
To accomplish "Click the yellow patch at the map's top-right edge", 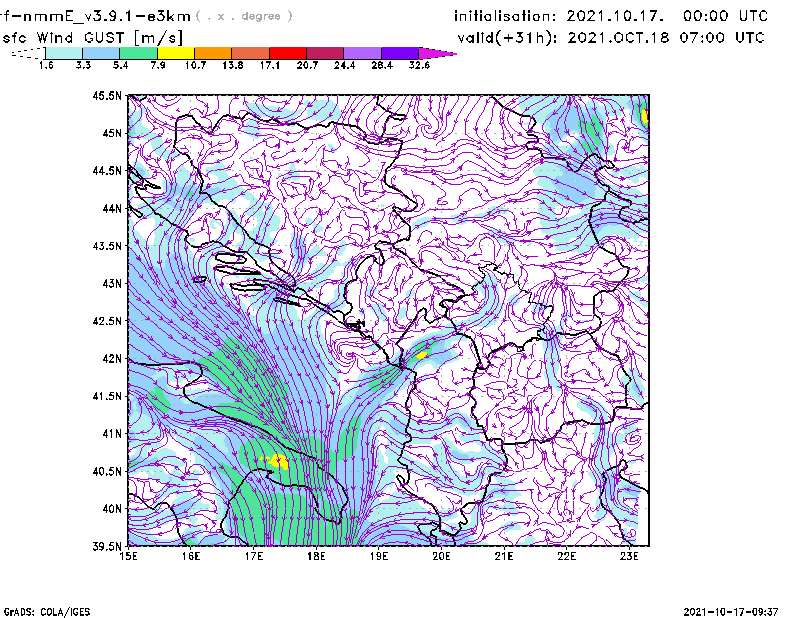I will click(645, 116).
